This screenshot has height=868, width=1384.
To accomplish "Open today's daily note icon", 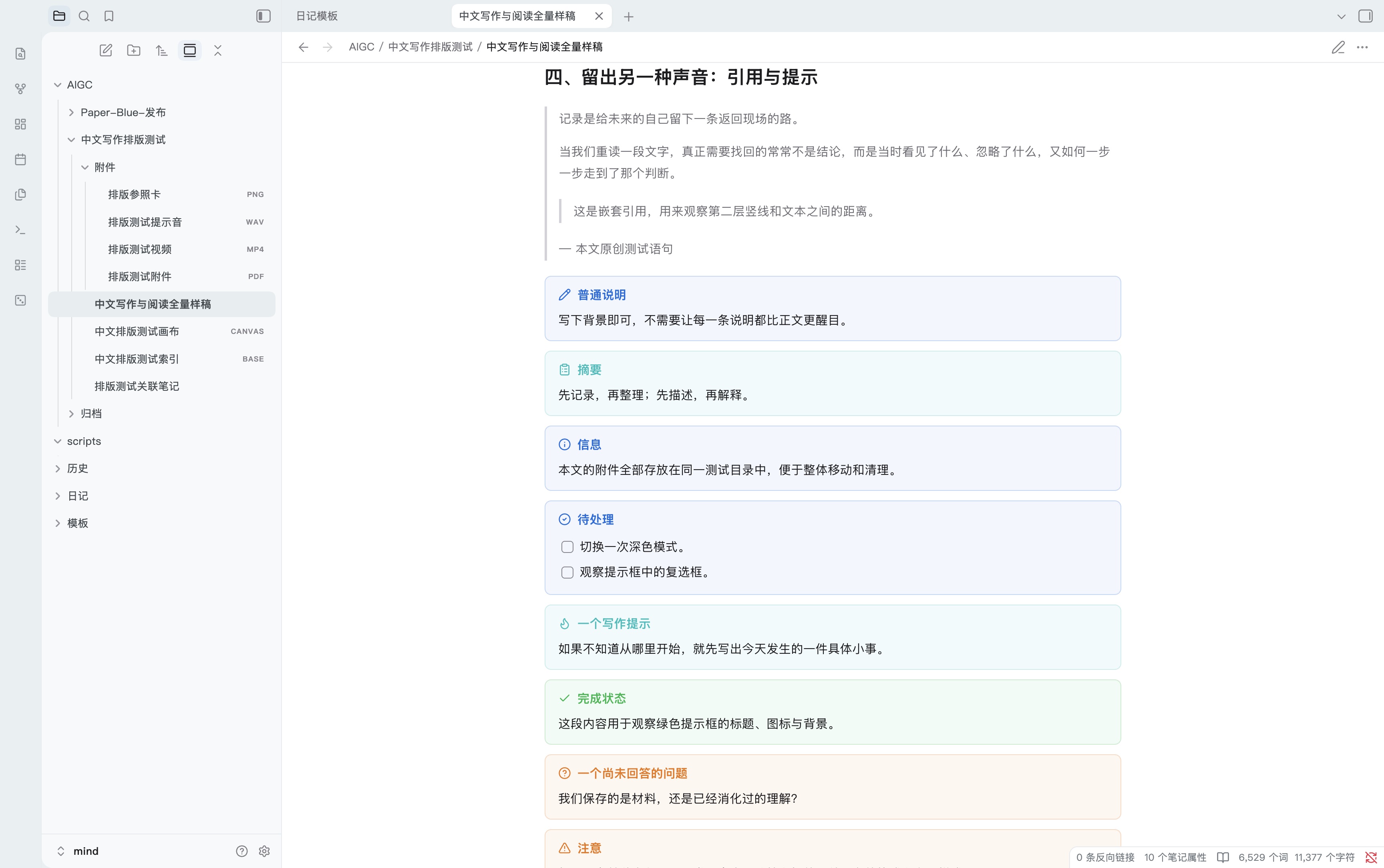I will pos(21,160).
